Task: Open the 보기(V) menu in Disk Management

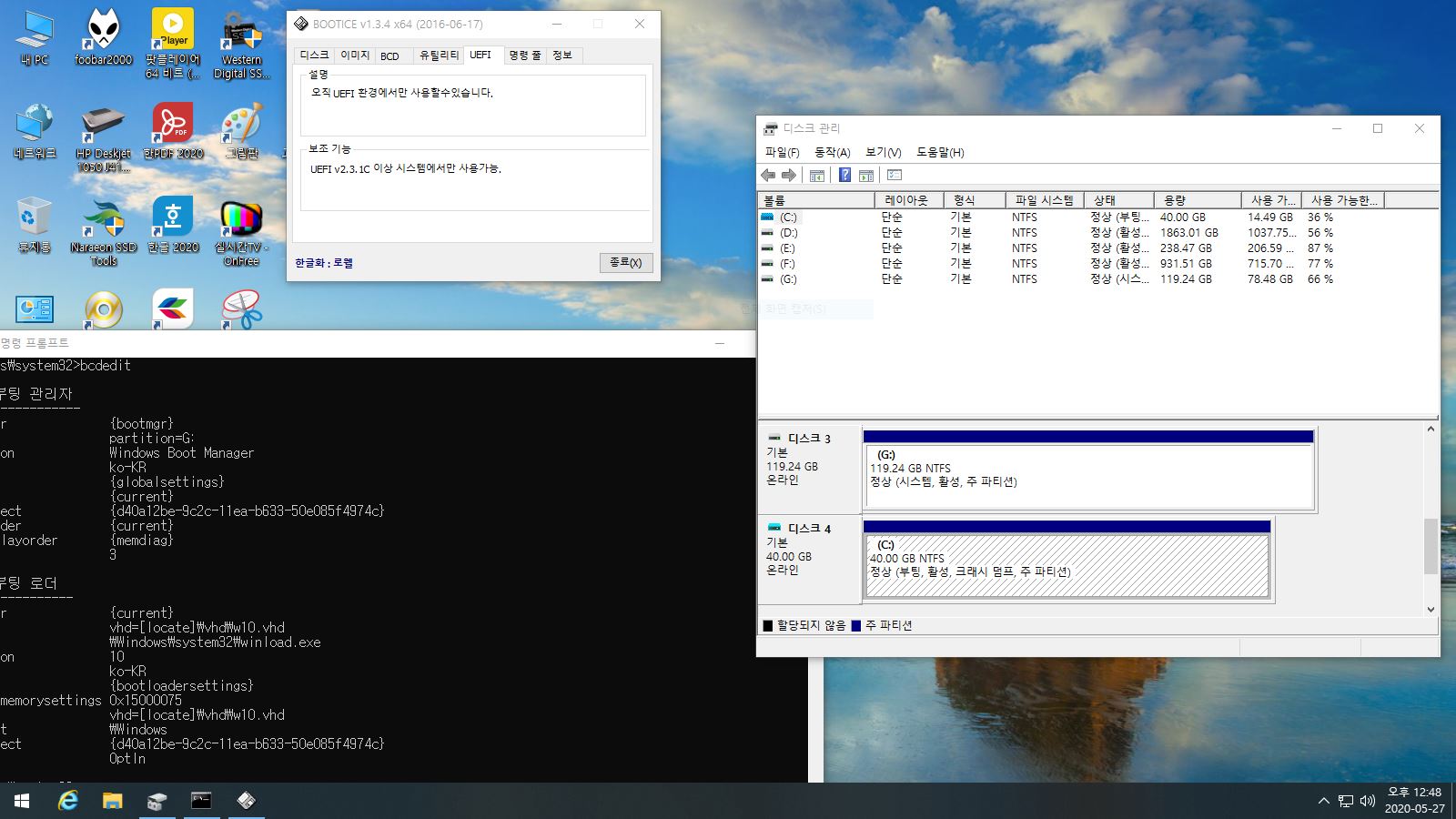Action: 883,152
